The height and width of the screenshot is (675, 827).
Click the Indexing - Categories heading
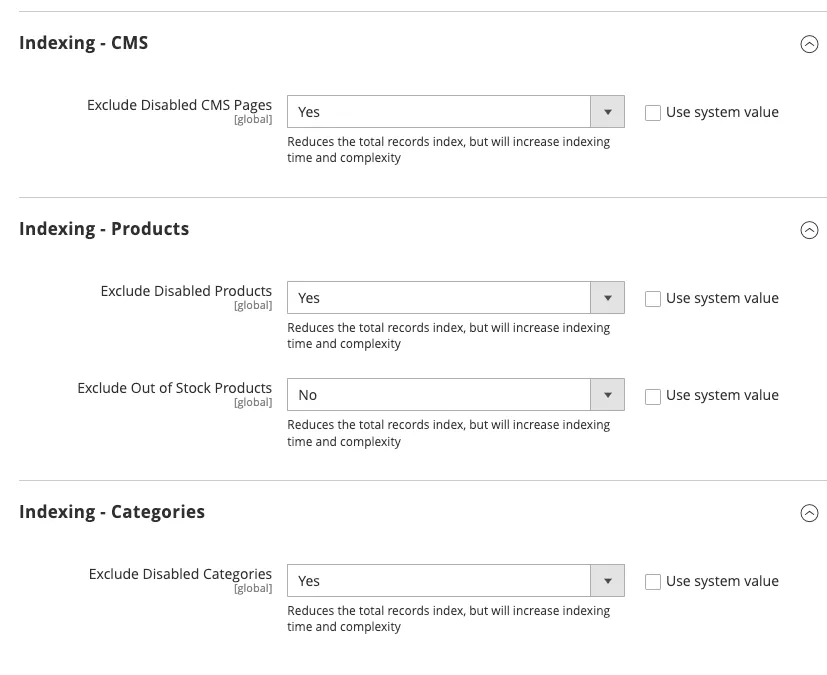112,512
